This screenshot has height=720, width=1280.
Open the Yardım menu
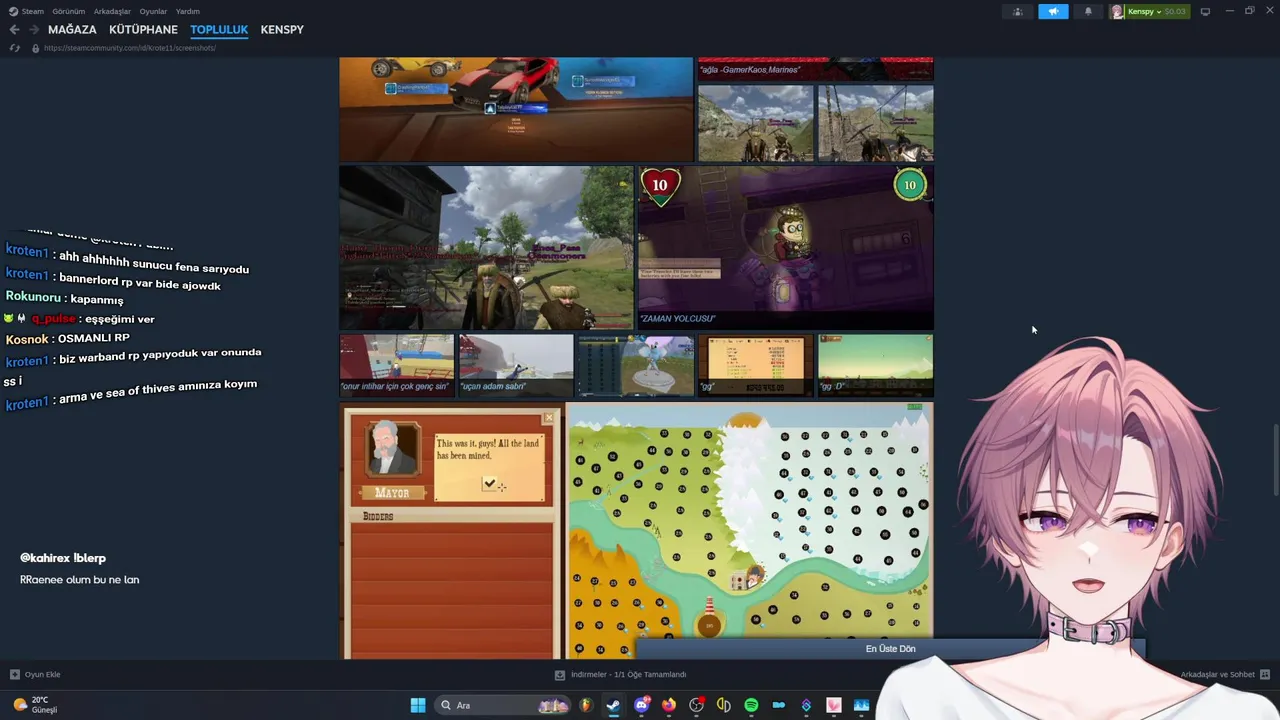pos(188,12)
